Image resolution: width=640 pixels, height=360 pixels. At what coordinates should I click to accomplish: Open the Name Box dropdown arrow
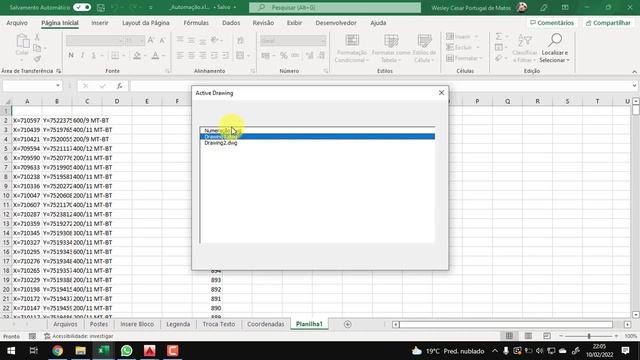[x=58, y=86]
